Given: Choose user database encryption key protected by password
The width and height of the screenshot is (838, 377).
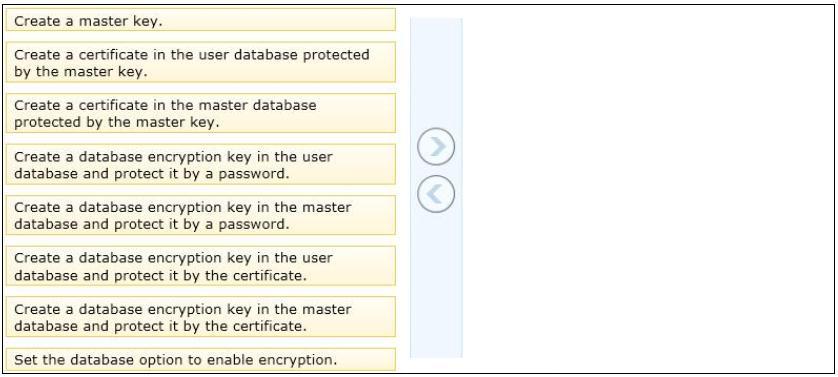Looking at the screenshot, I should (x=201, y=164).
